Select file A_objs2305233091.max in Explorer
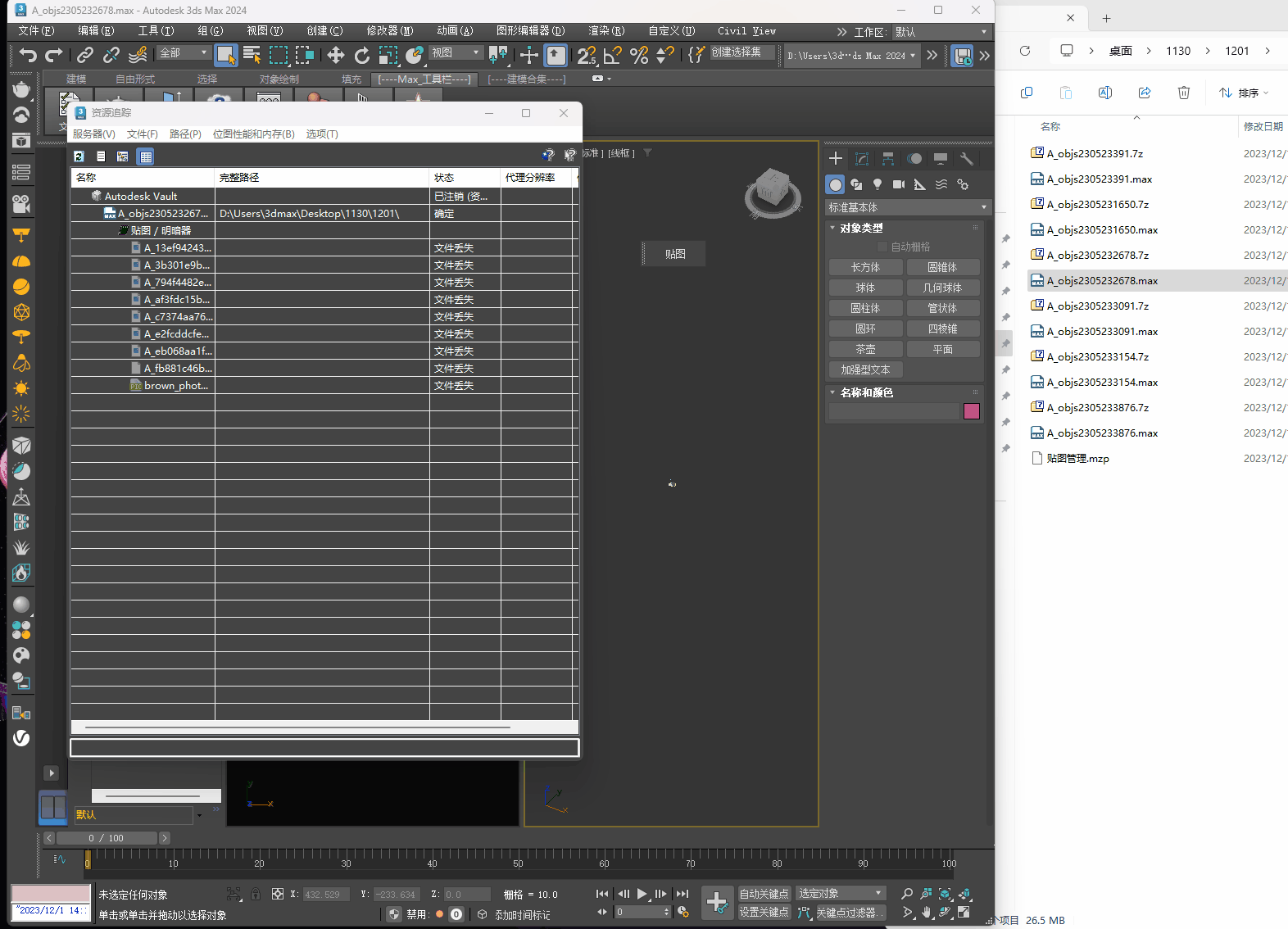Image resolution: width=1288 pixels, height=929 pixels. pos(1102,332)
